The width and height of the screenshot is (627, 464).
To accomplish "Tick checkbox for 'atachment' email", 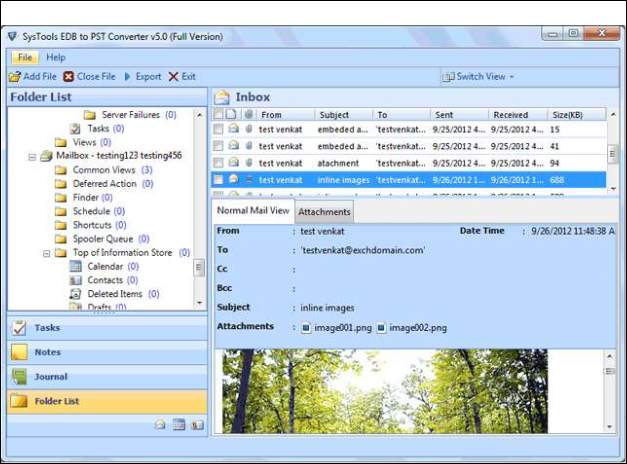I will [218, 163].
